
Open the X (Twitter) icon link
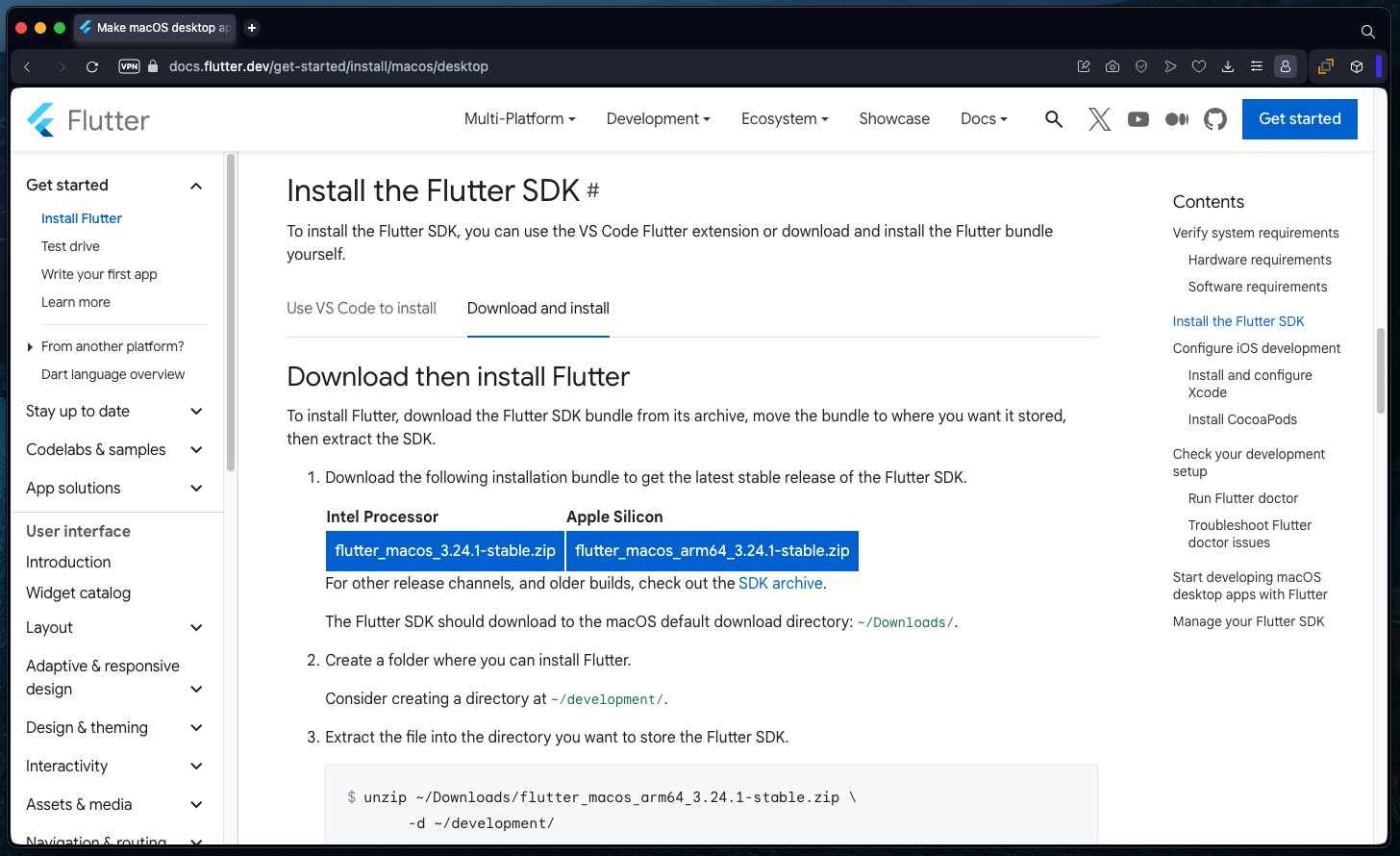click(1099, 119)
